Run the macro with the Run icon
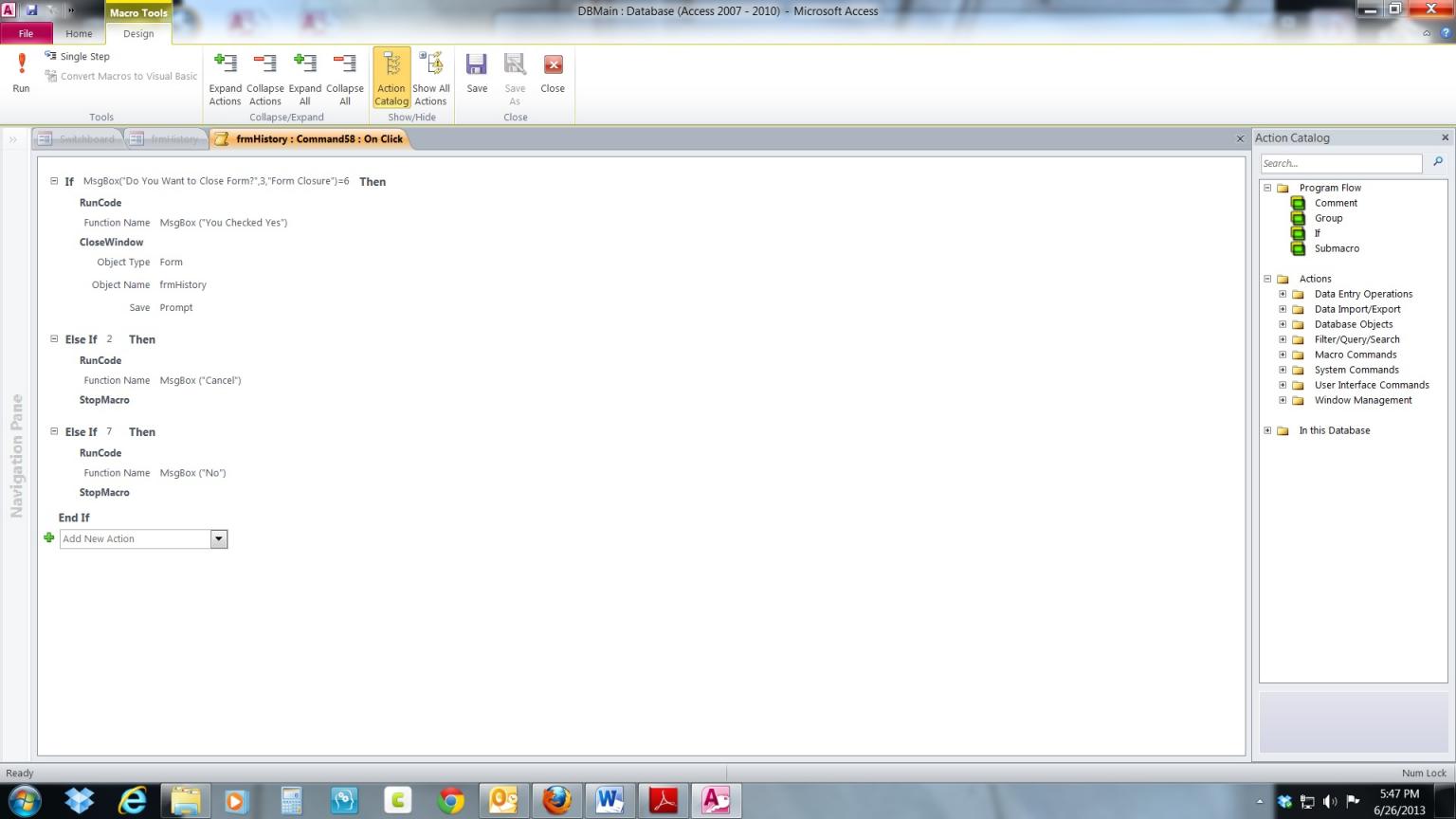The height and width of the screenshot is (819, 1456). 21,73
